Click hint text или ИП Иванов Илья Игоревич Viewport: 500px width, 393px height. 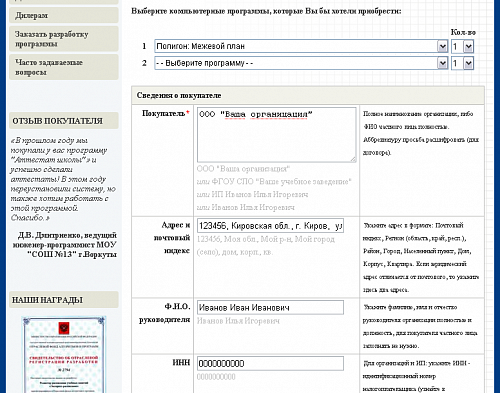252,194
